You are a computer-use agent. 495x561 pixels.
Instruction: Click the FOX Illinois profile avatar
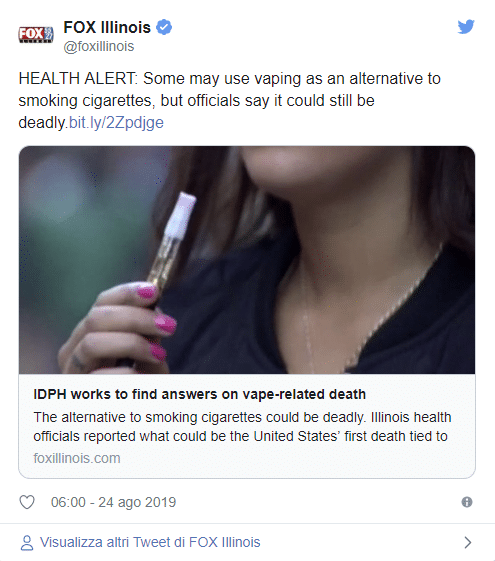pyautogui.click(x=36, y=35)
